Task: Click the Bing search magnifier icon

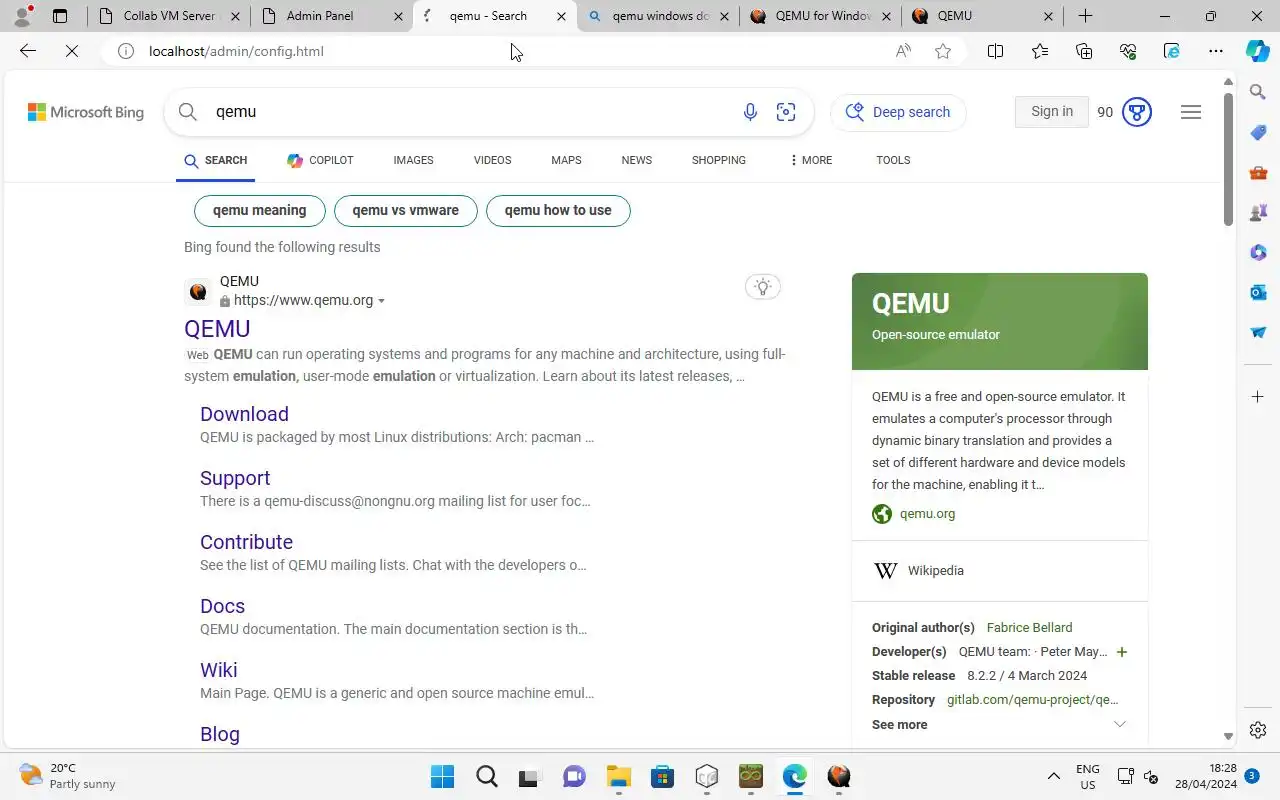Action: pos(188,112)
